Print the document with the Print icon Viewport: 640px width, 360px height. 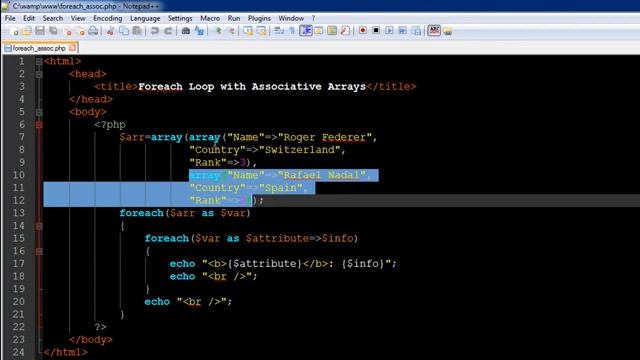(x=93, y=31)
